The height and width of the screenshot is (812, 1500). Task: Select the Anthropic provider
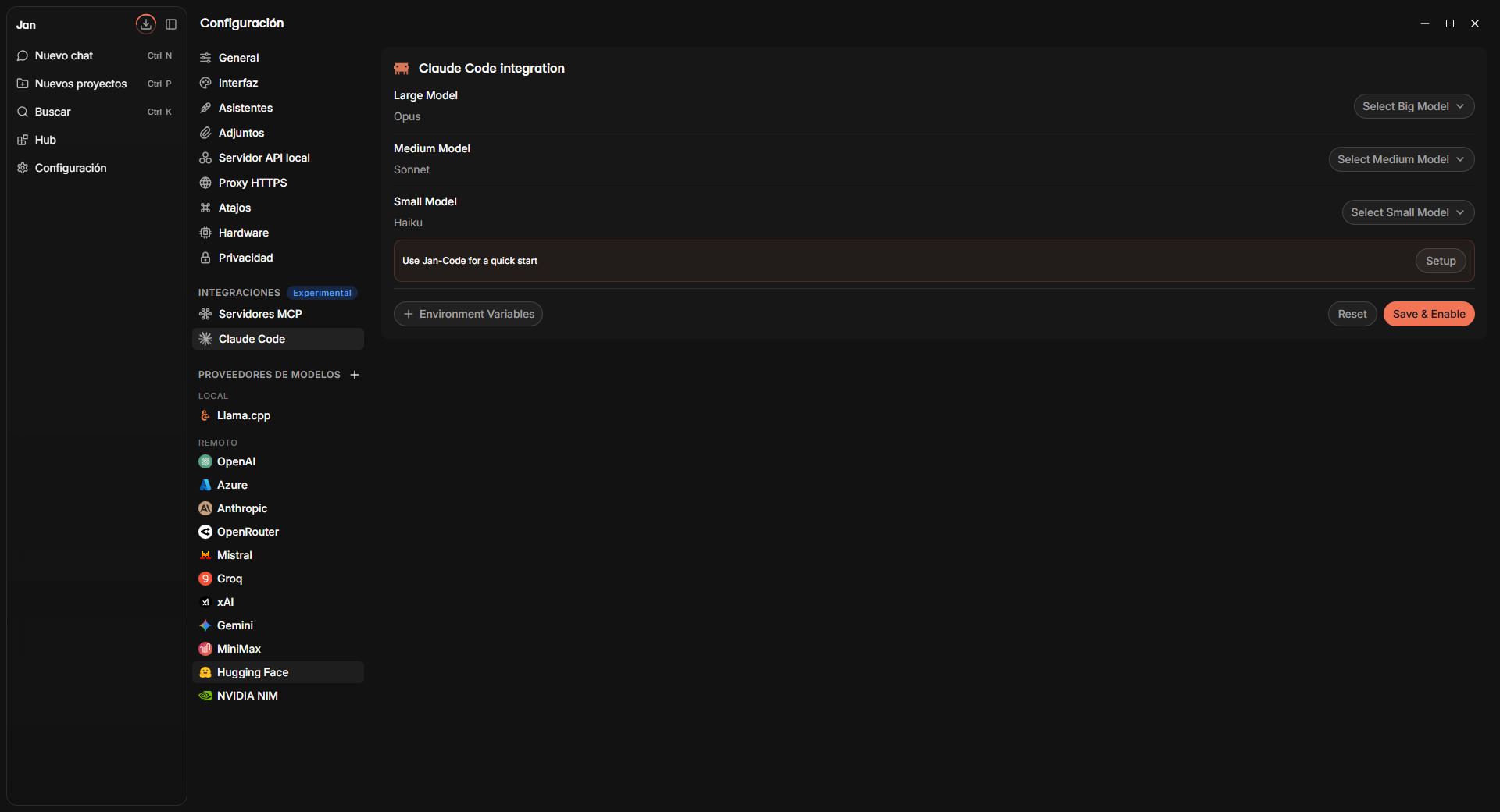tap(278, 508)
